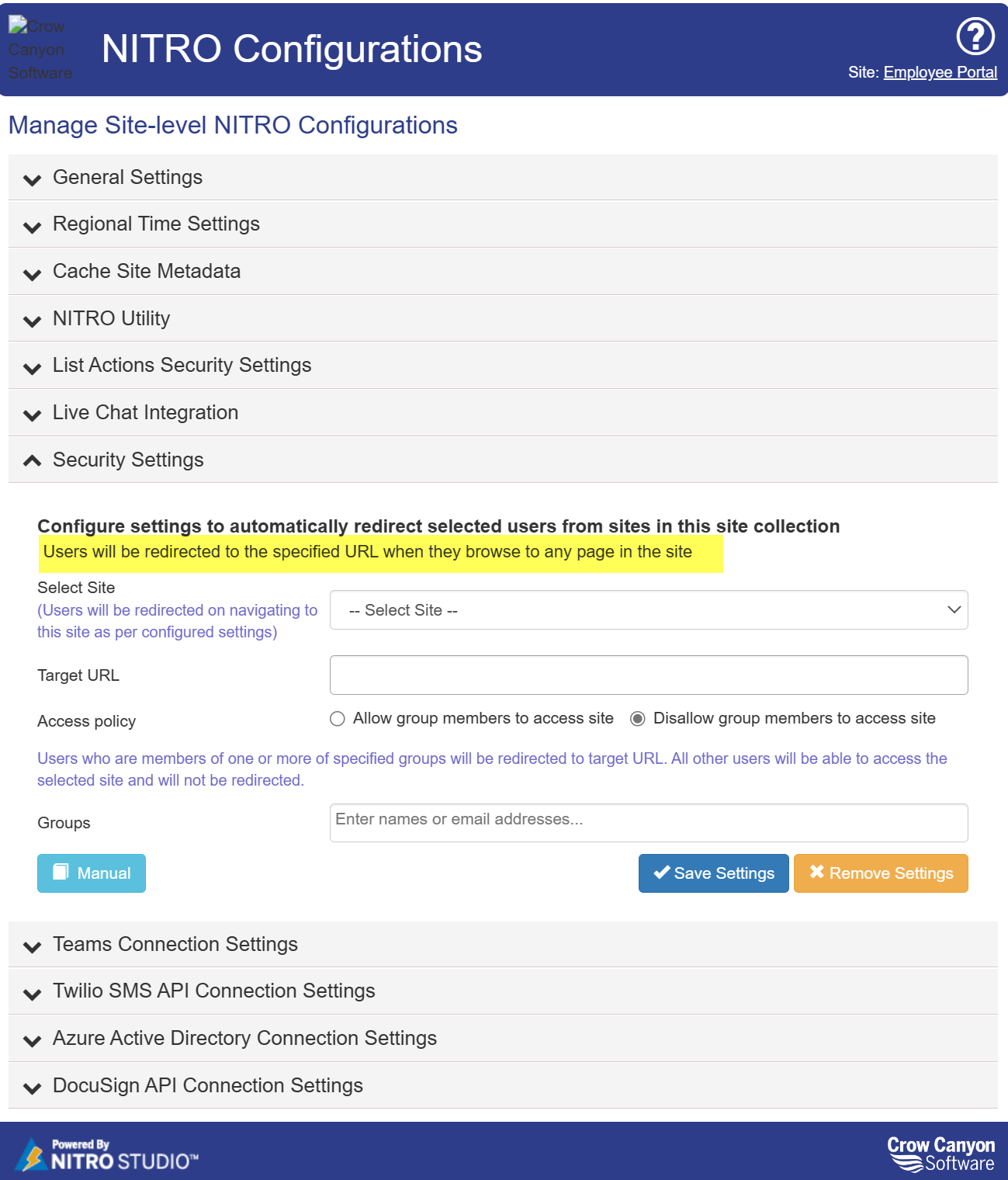Open the Twilio SMS API Connection Settings

[213, 991]
